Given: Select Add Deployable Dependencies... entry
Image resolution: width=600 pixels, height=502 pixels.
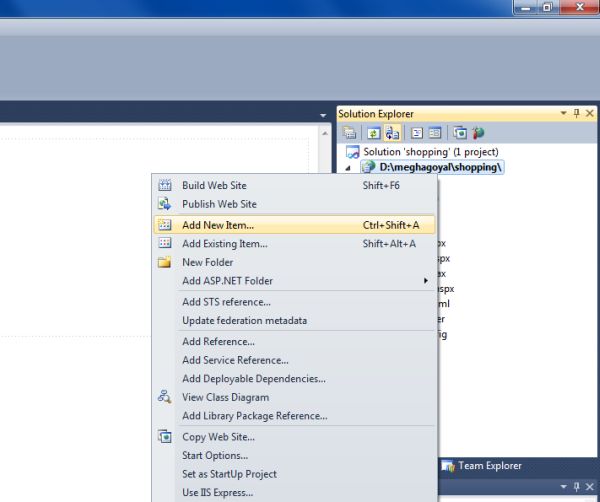Looking at the screenshot, I should click(x=294, y=379).
